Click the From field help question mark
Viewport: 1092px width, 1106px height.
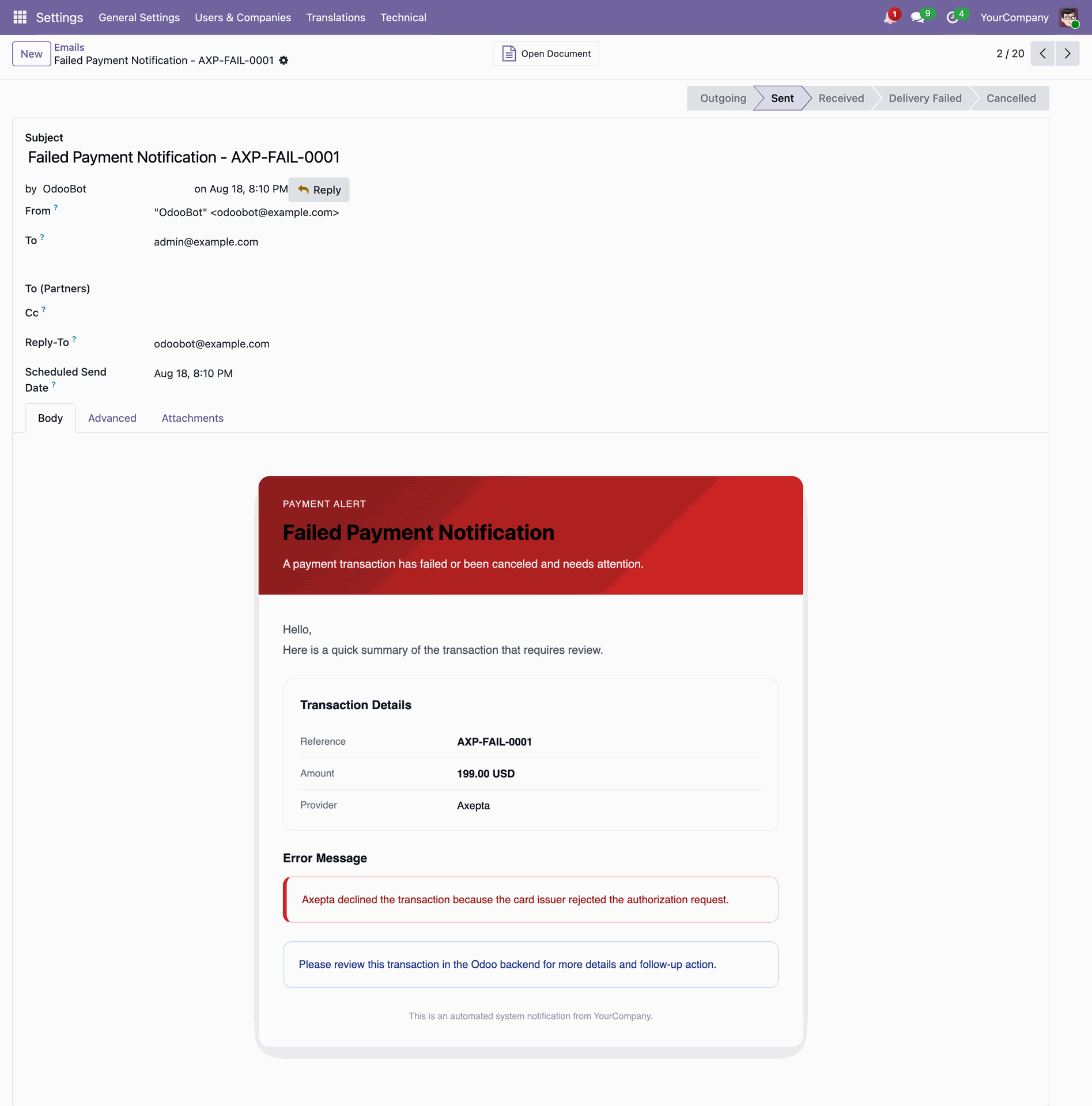click(56, 207)
